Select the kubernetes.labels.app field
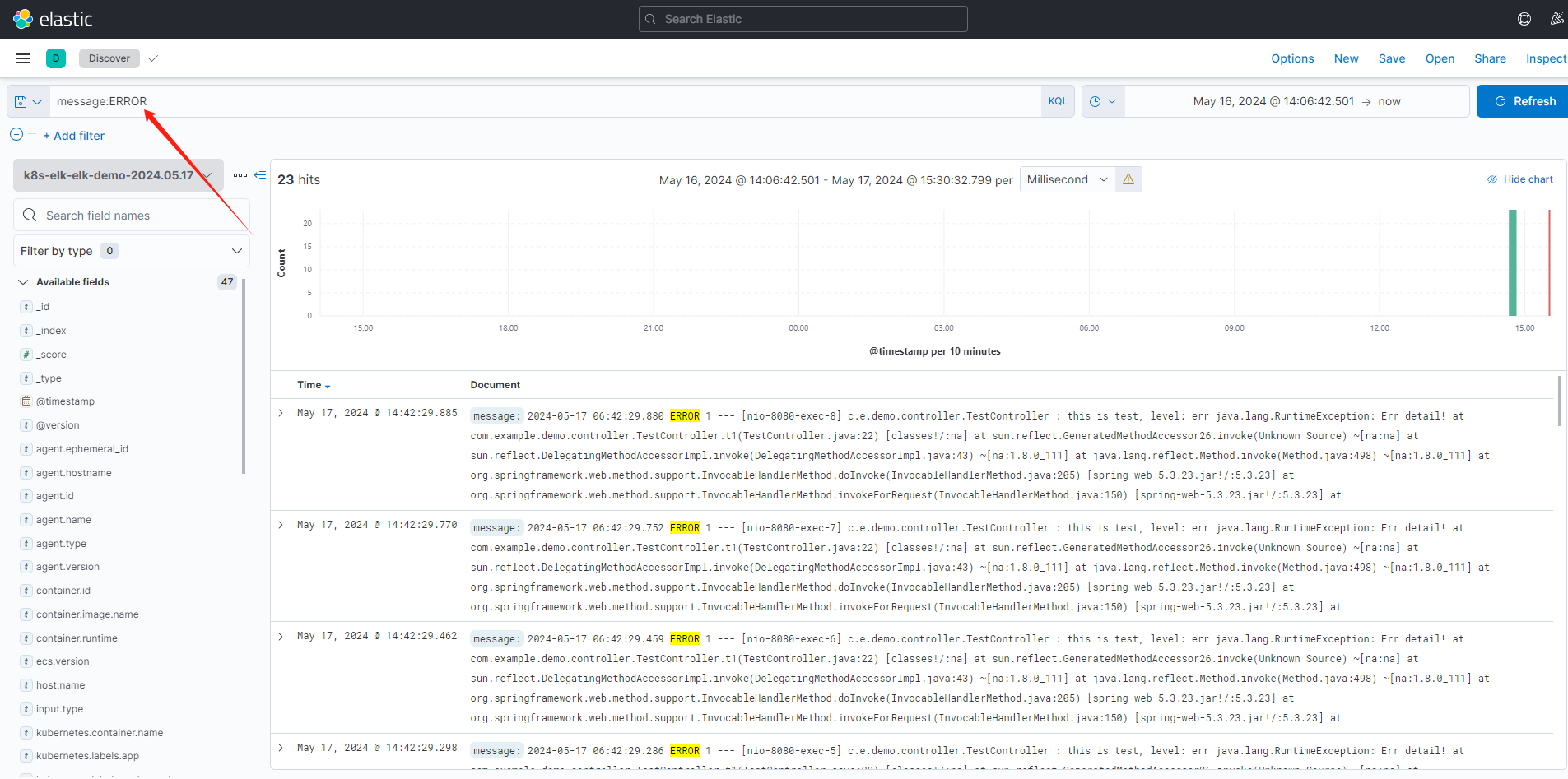Screen dimensions: 1568x779 (x=87, y=756)
